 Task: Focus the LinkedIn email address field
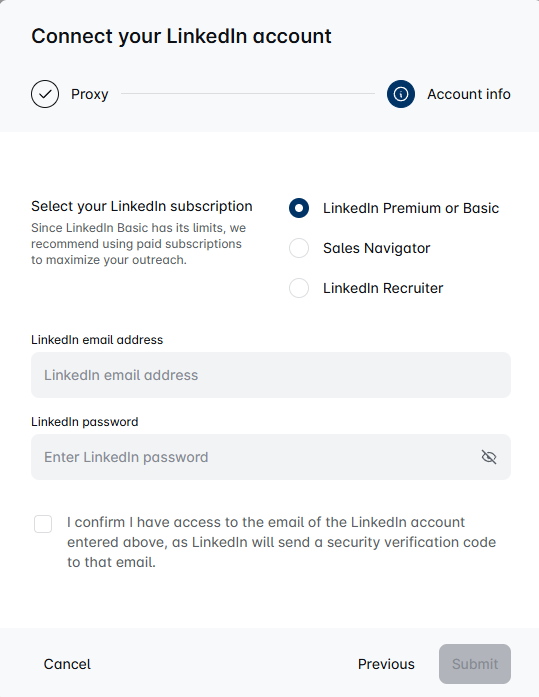[271, 375]
